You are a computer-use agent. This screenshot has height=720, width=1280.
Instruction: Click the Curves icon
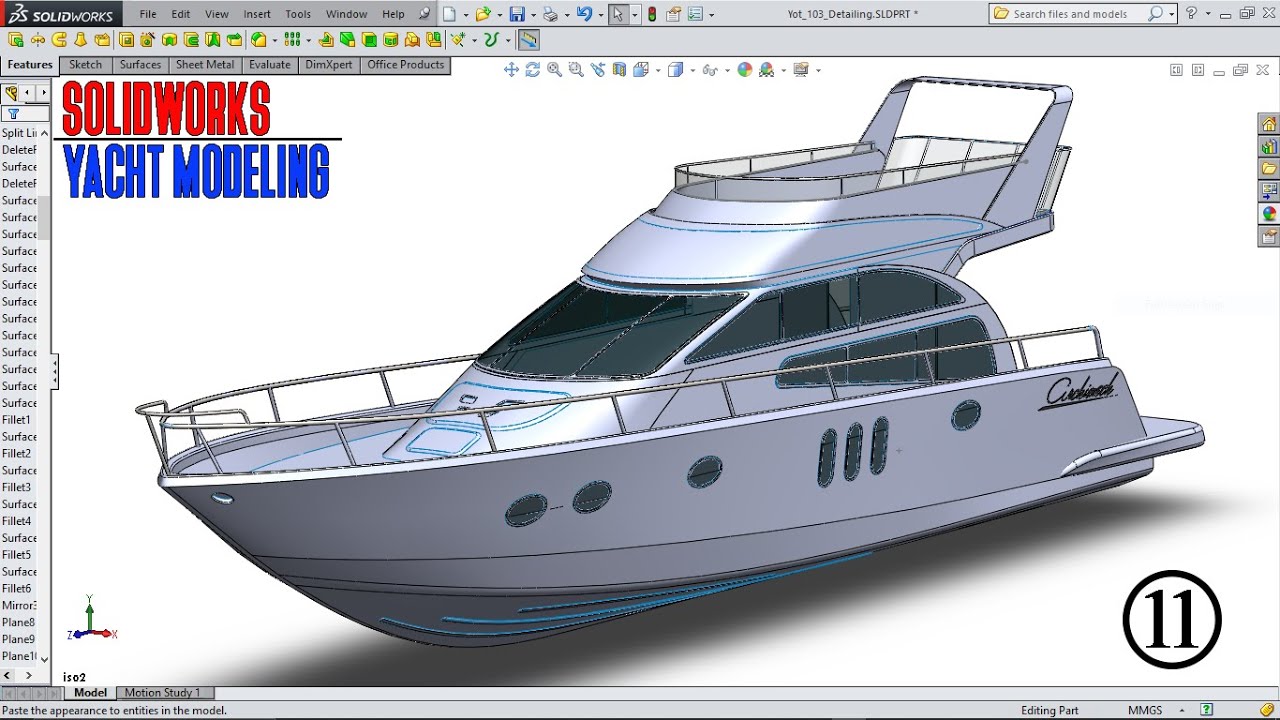coord(492,40)
